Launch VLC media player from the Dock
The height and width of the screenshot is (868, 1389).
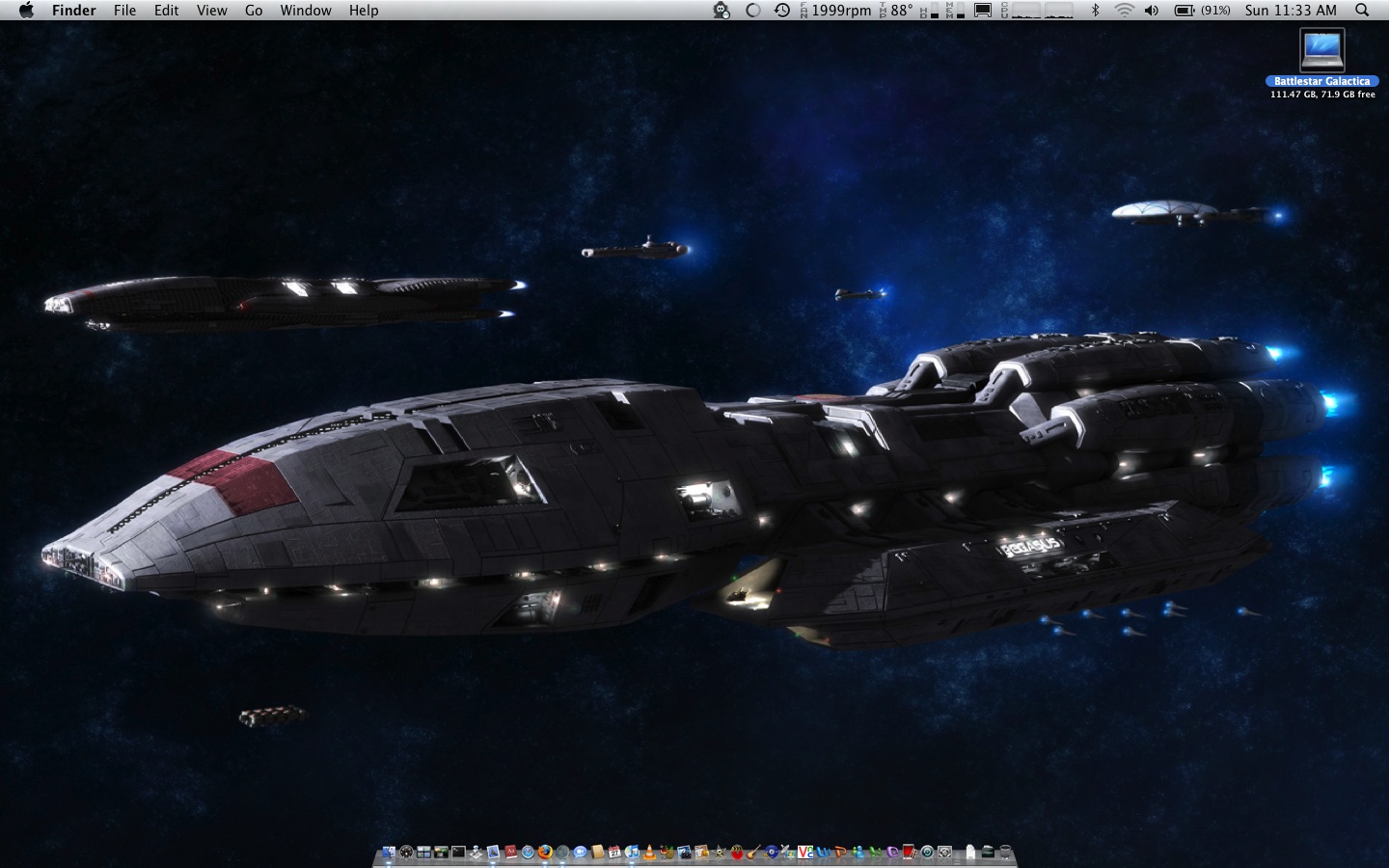(649, 852)
